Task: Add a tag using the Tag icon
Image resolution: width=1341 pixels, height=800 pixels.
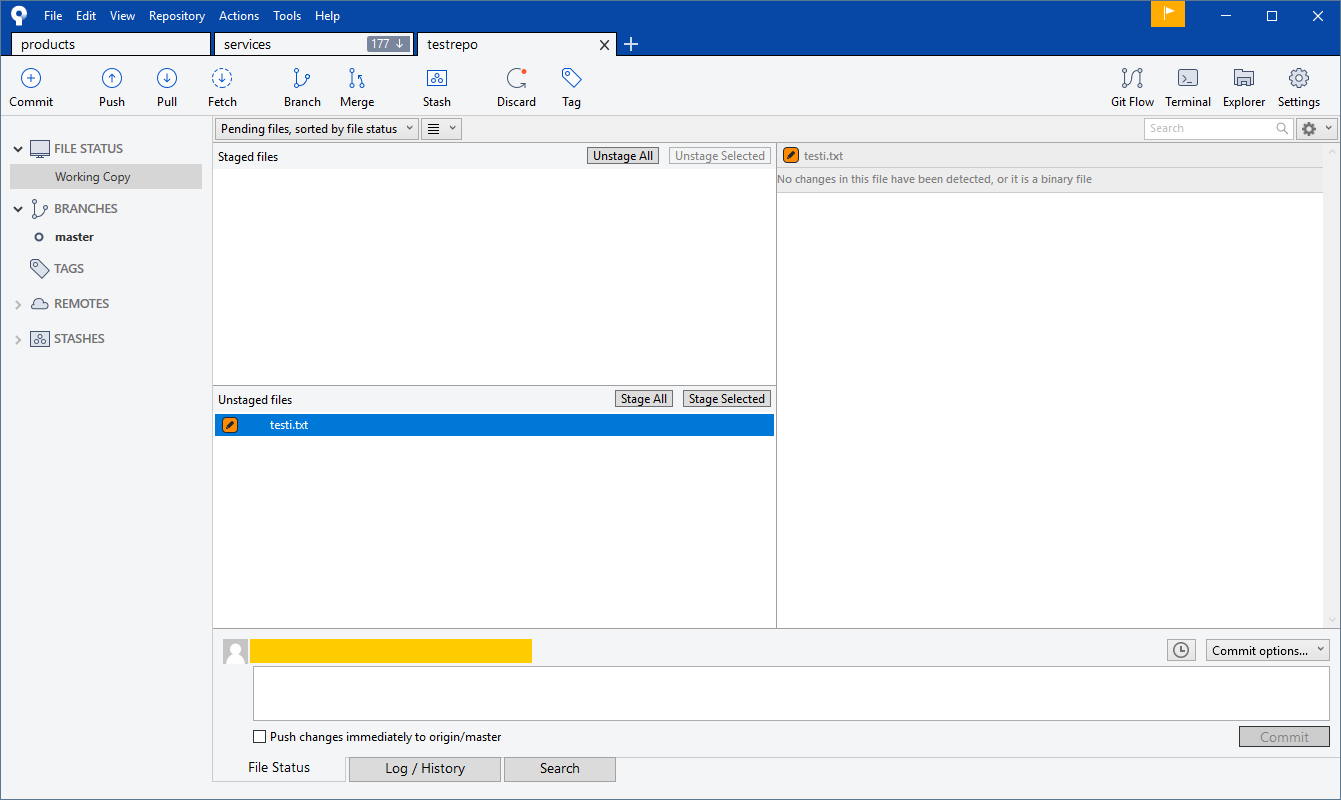Action: point(571,78)
